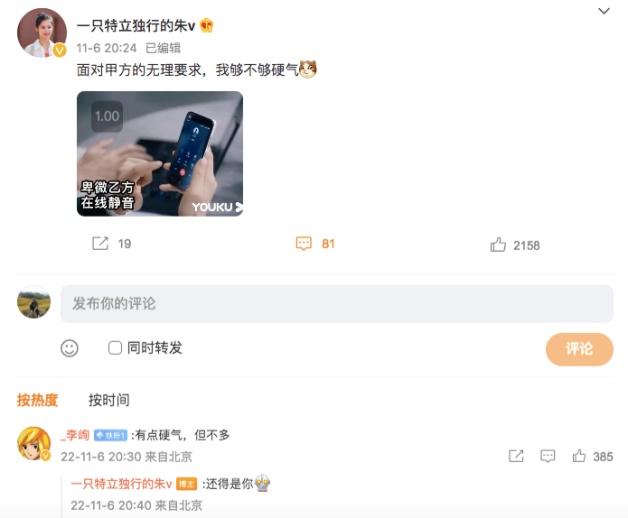
Task: Switch to the 按热度 sort tab
Action: (x=38, y=400)
